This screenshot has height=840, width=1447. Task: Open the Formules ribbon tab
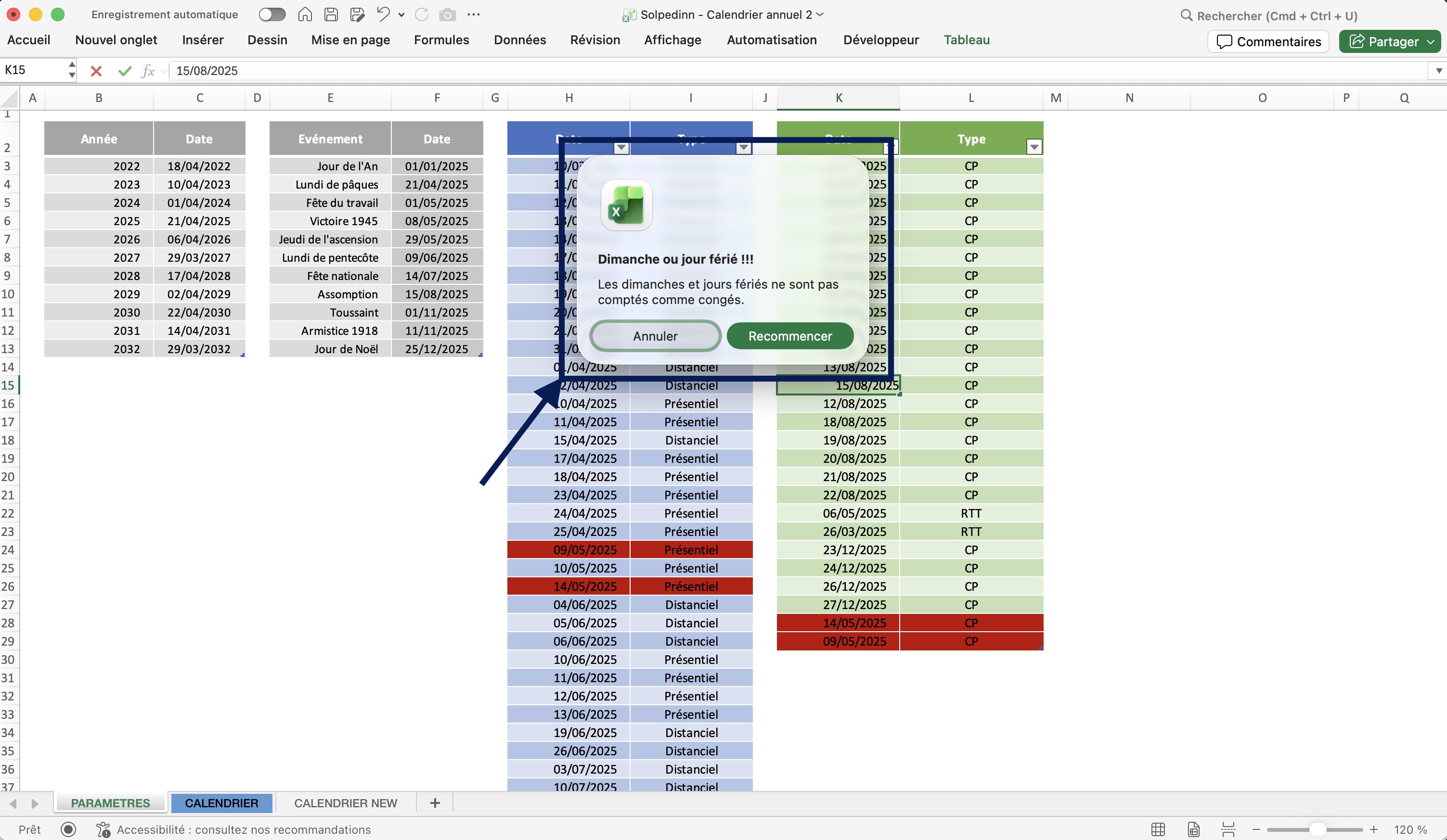(x=441, y=39)
